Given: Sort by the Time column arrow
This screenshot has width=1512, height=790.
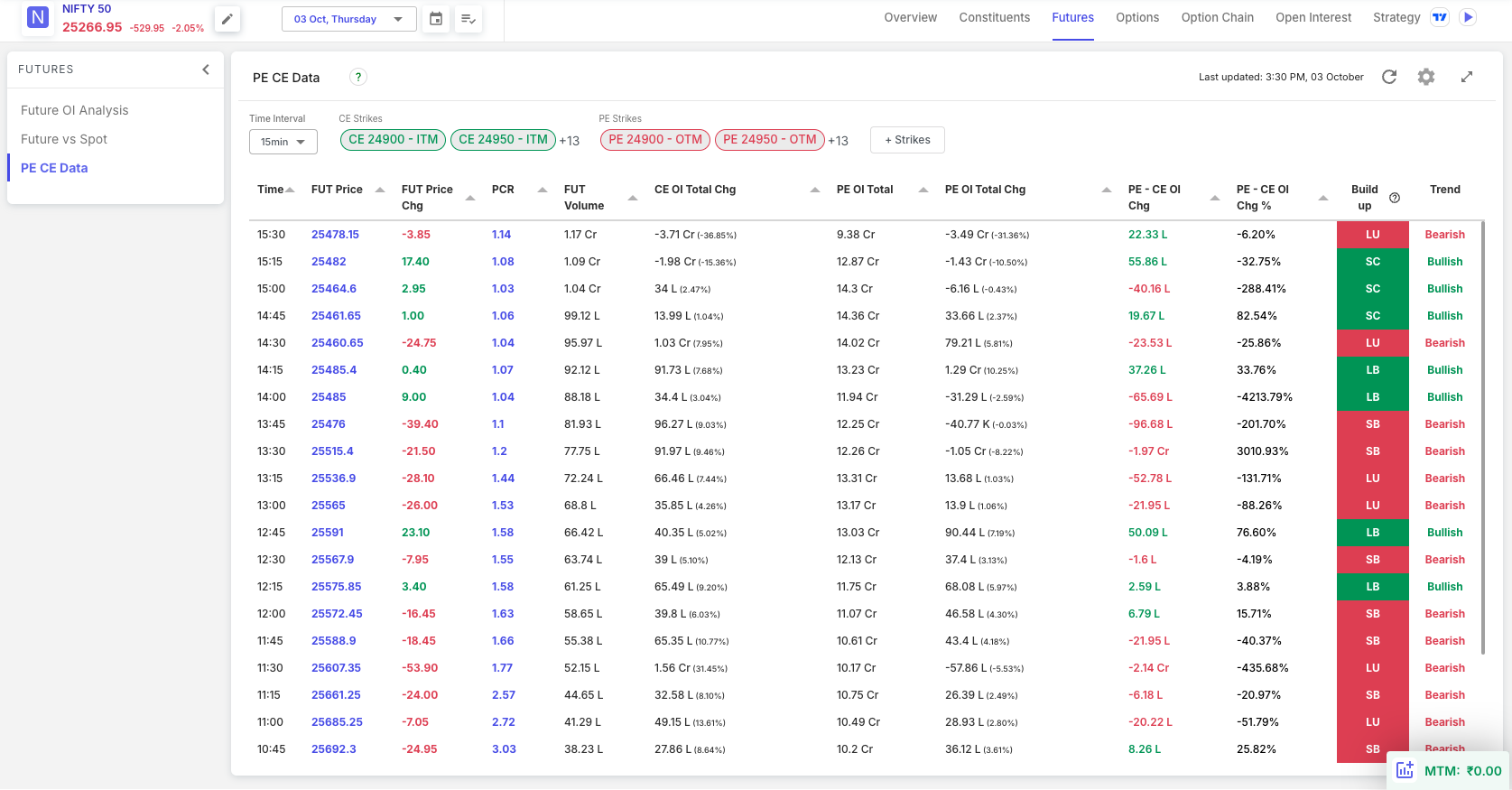Looking at the screenshot, I should [x=290, y=190].
